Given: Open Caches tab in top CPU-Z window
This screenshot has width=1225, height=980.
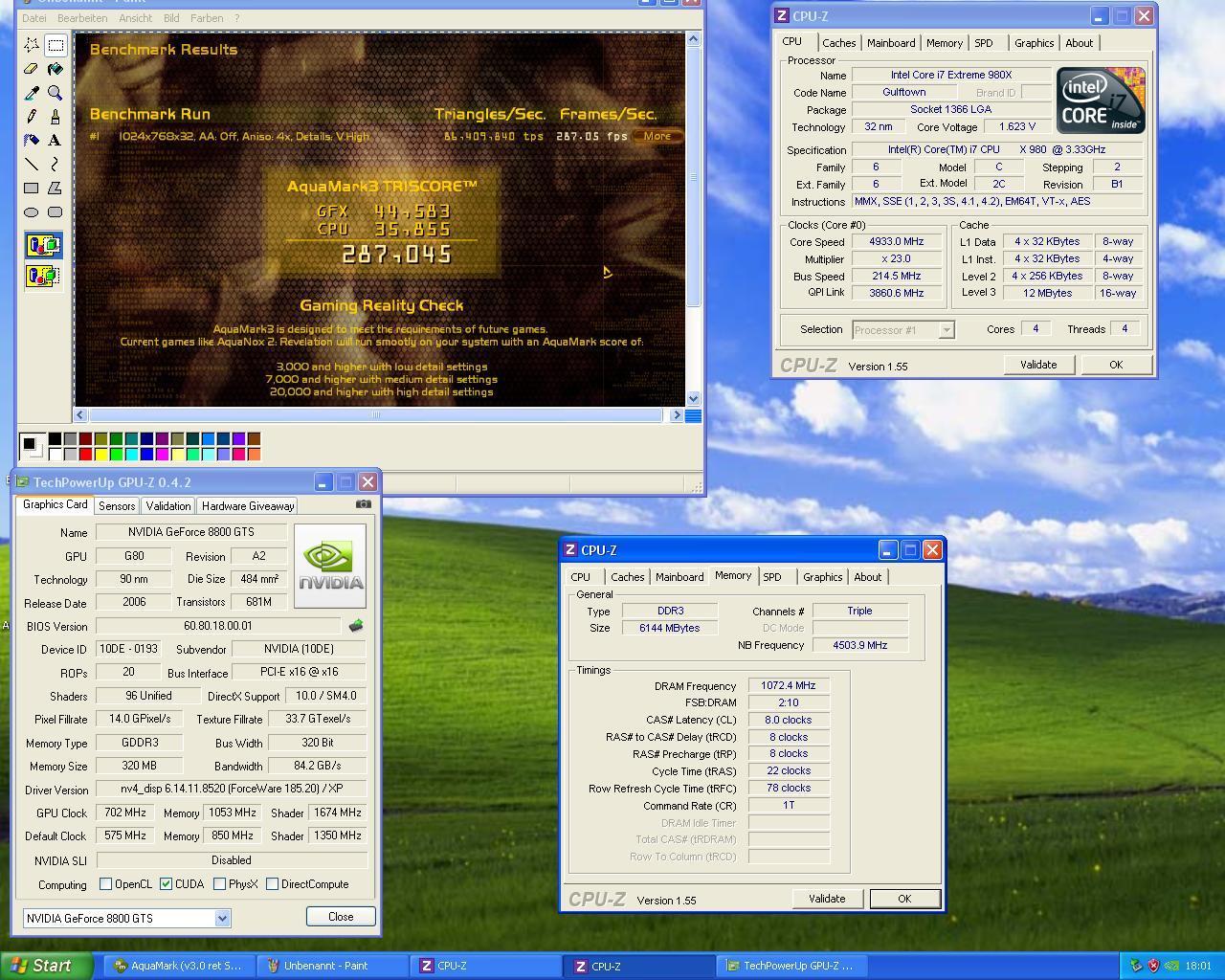Looking at the screenshot, I should [x=838, y=43].
